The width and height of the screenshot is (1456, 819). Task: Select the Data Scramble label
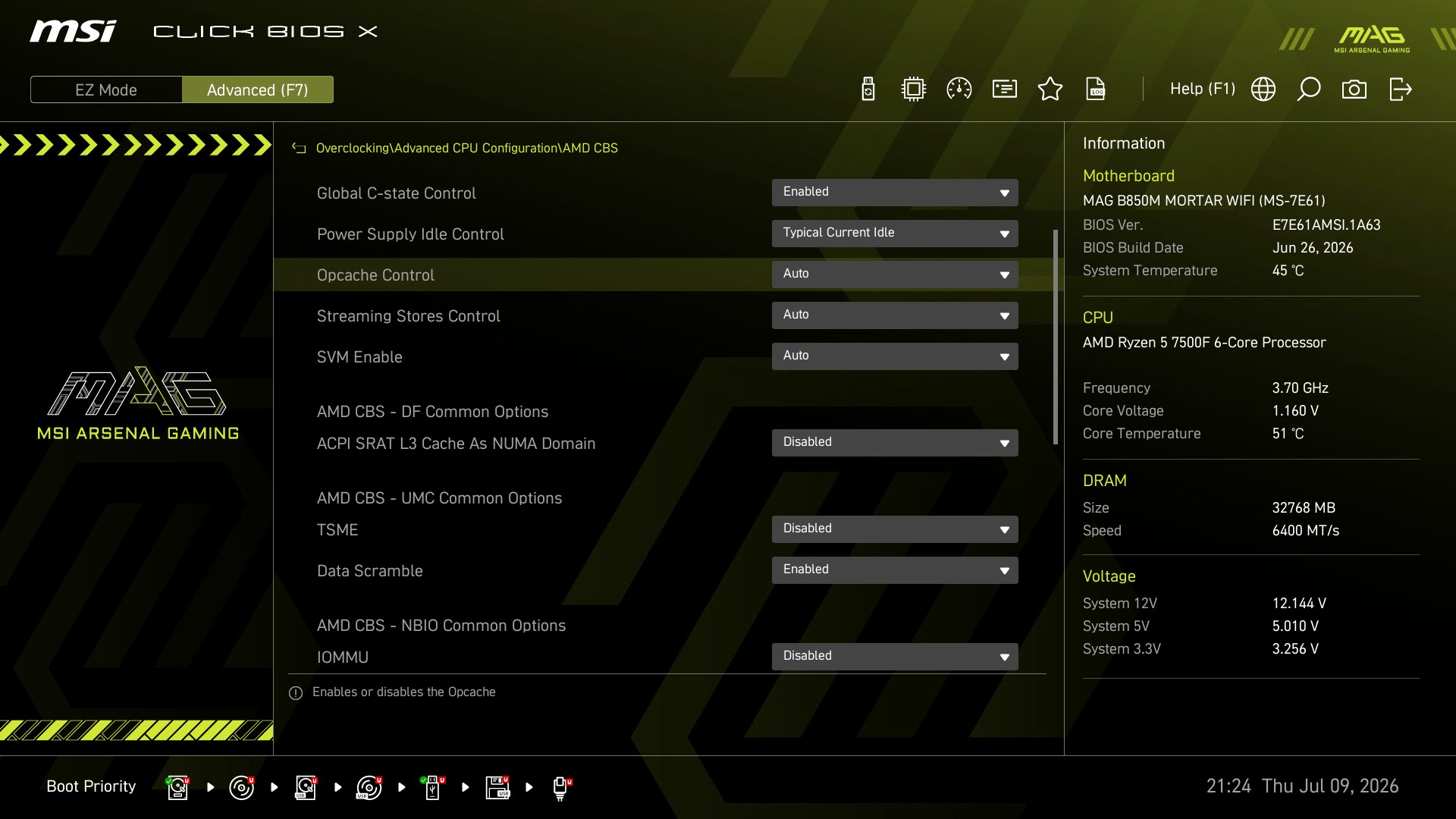point(369,571)
